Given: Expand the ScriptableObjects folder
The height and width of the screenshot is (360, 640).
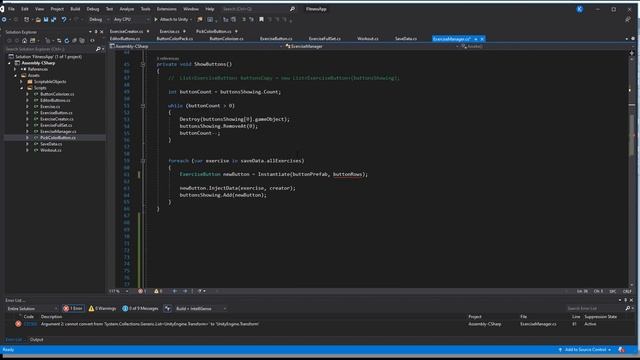Looking at the screenshot, I should click(x=22, y=82).
